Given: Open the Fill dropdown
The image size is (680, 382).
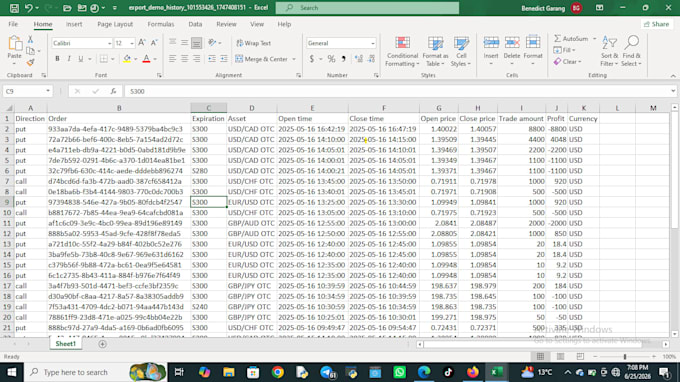Looking at the screenshot, I should pos(565,50).
